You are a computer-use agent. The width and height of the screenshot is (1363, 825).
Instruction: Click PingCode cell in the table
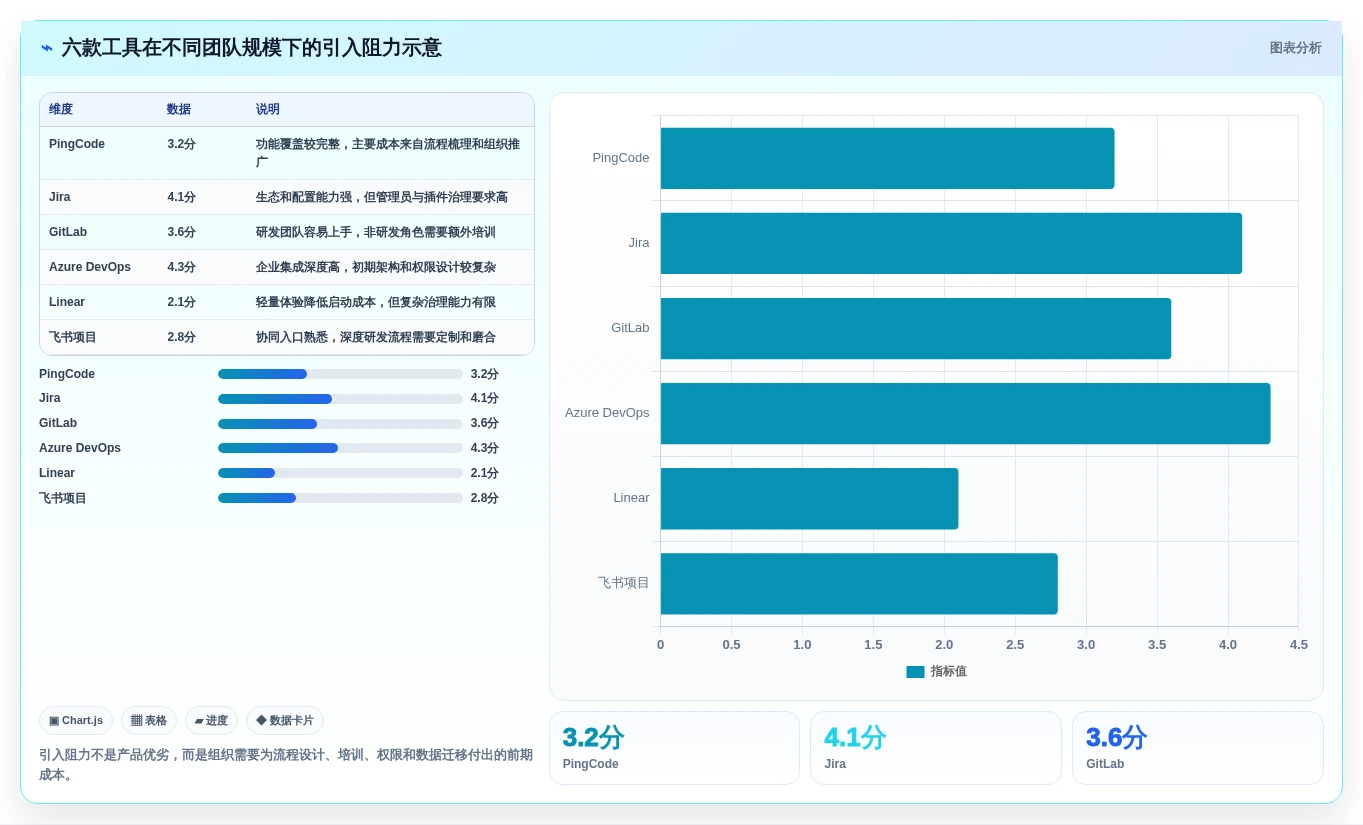(x=77, y=144)
